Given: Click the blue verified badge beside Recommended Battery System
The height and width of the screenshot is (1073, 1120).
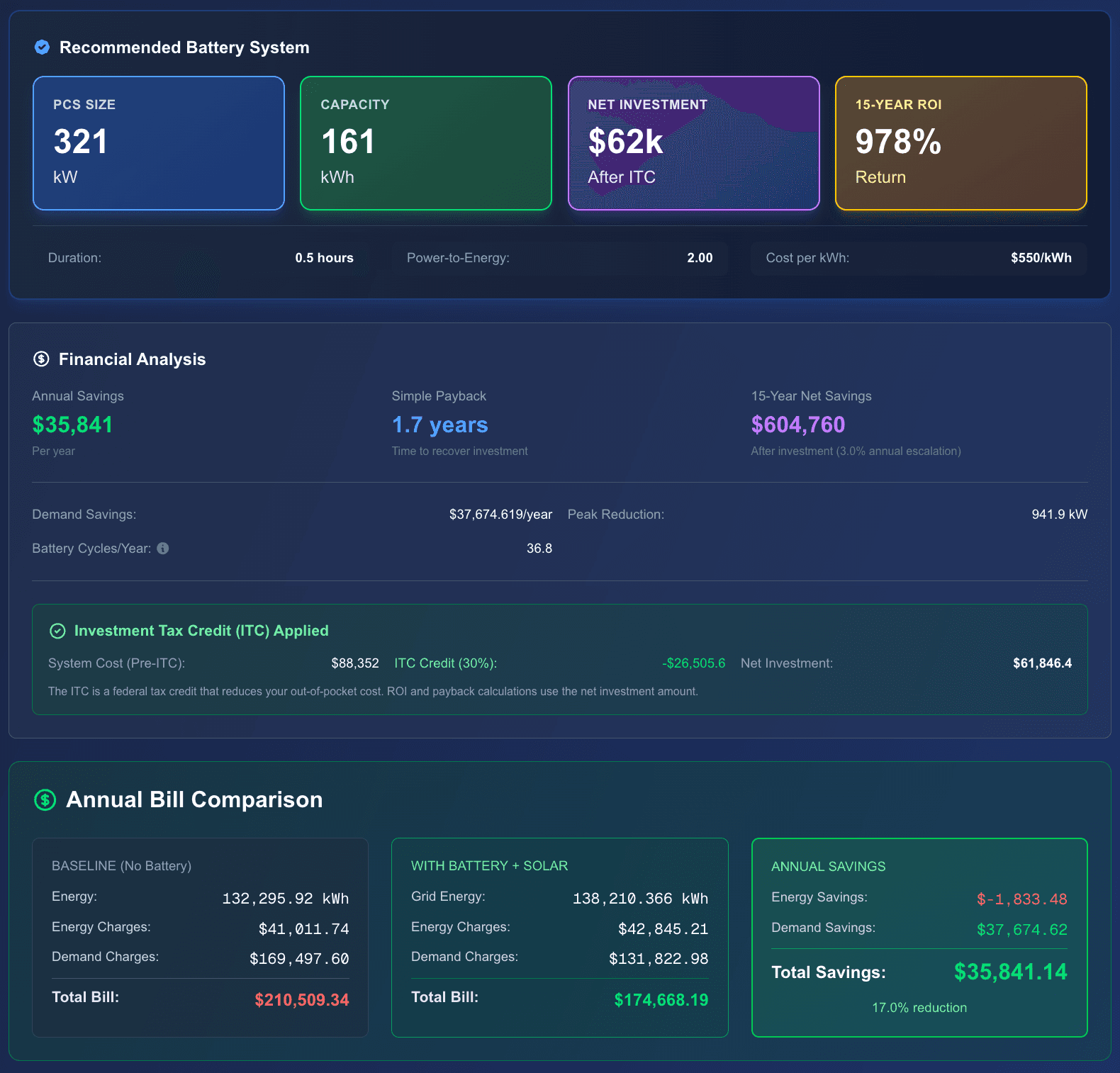Looking at the screenshot, I should tap(42, 47).
